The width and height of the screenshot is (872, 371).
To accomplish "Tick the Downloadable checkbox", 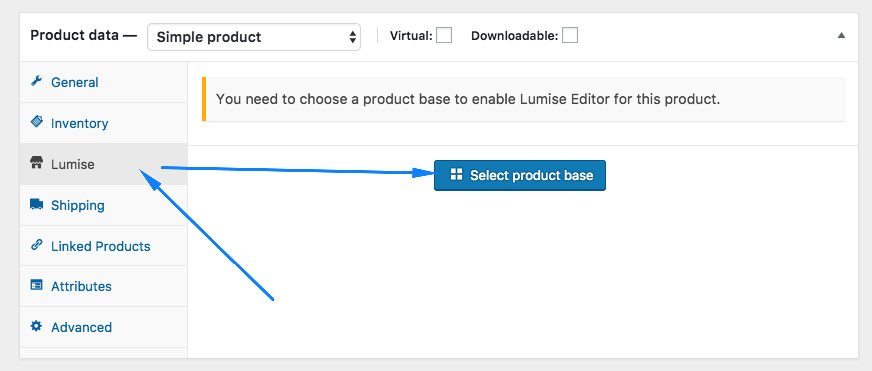I will point(569,36).
